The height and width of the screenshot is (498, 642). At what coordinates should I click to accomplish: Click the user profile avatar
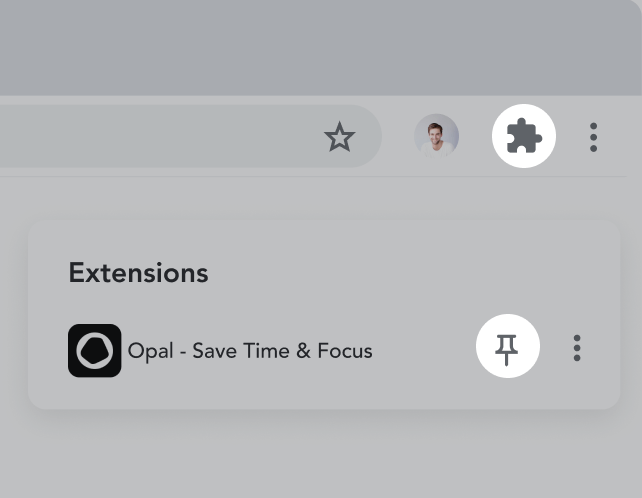(x=437, y=136)
